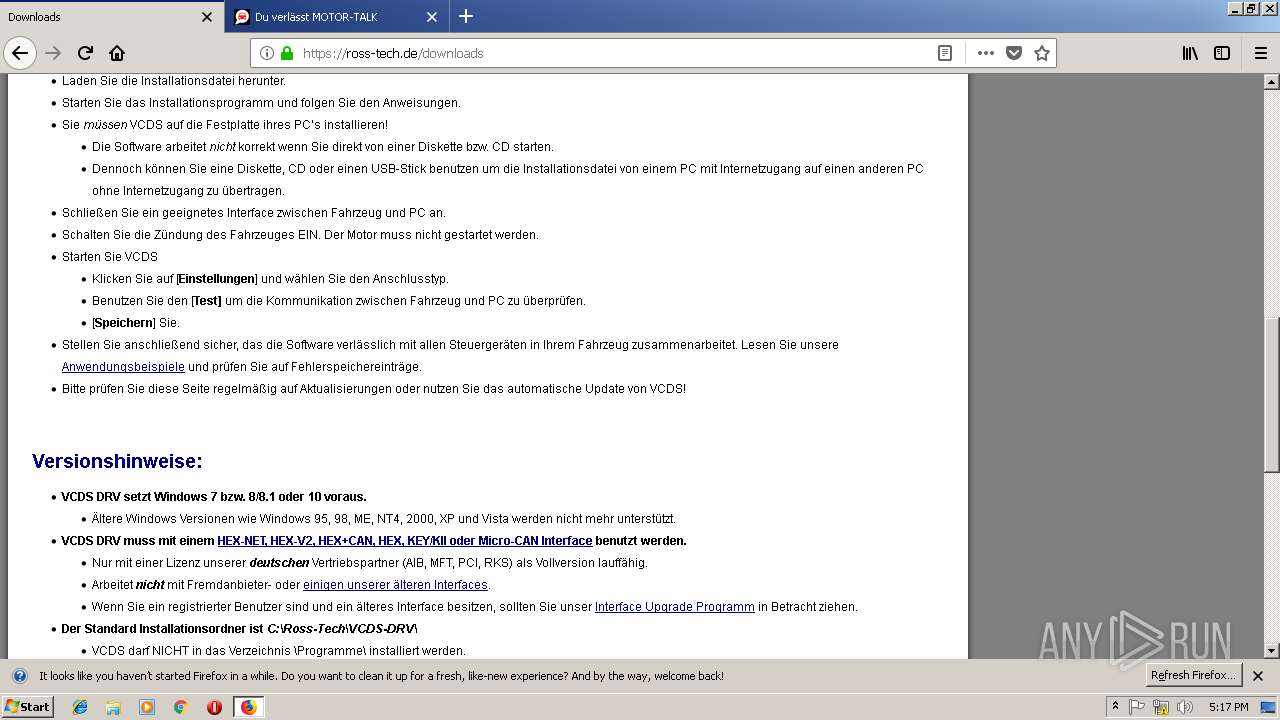Show the sidebars

(x=1222, y=53)
